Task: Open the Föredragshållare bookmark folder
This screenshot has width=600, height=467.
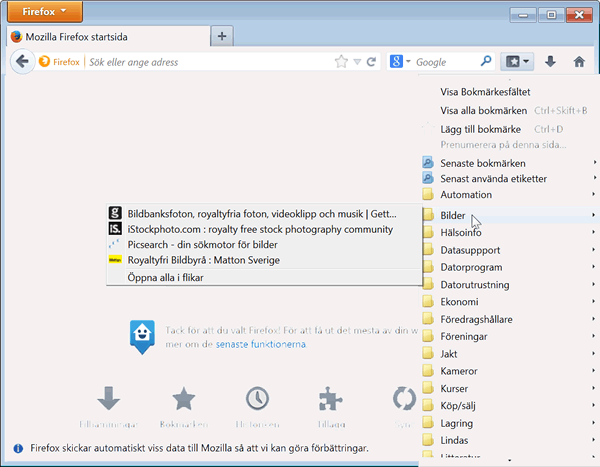Action: point(509,319)
